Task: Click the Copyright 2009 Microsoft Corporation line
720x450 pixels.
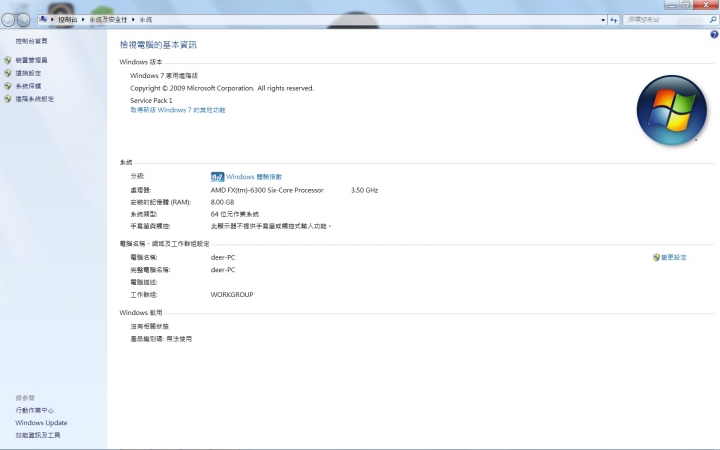Action: coord(222,88)
